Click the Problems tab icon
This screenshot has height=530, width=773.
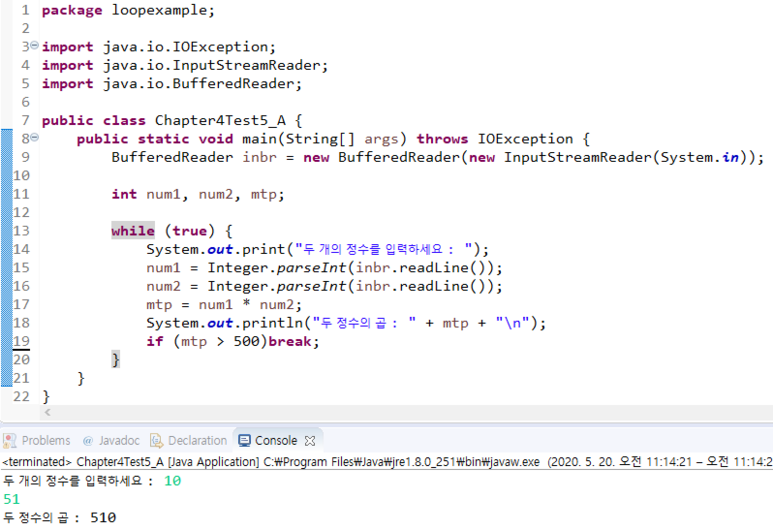10,440
